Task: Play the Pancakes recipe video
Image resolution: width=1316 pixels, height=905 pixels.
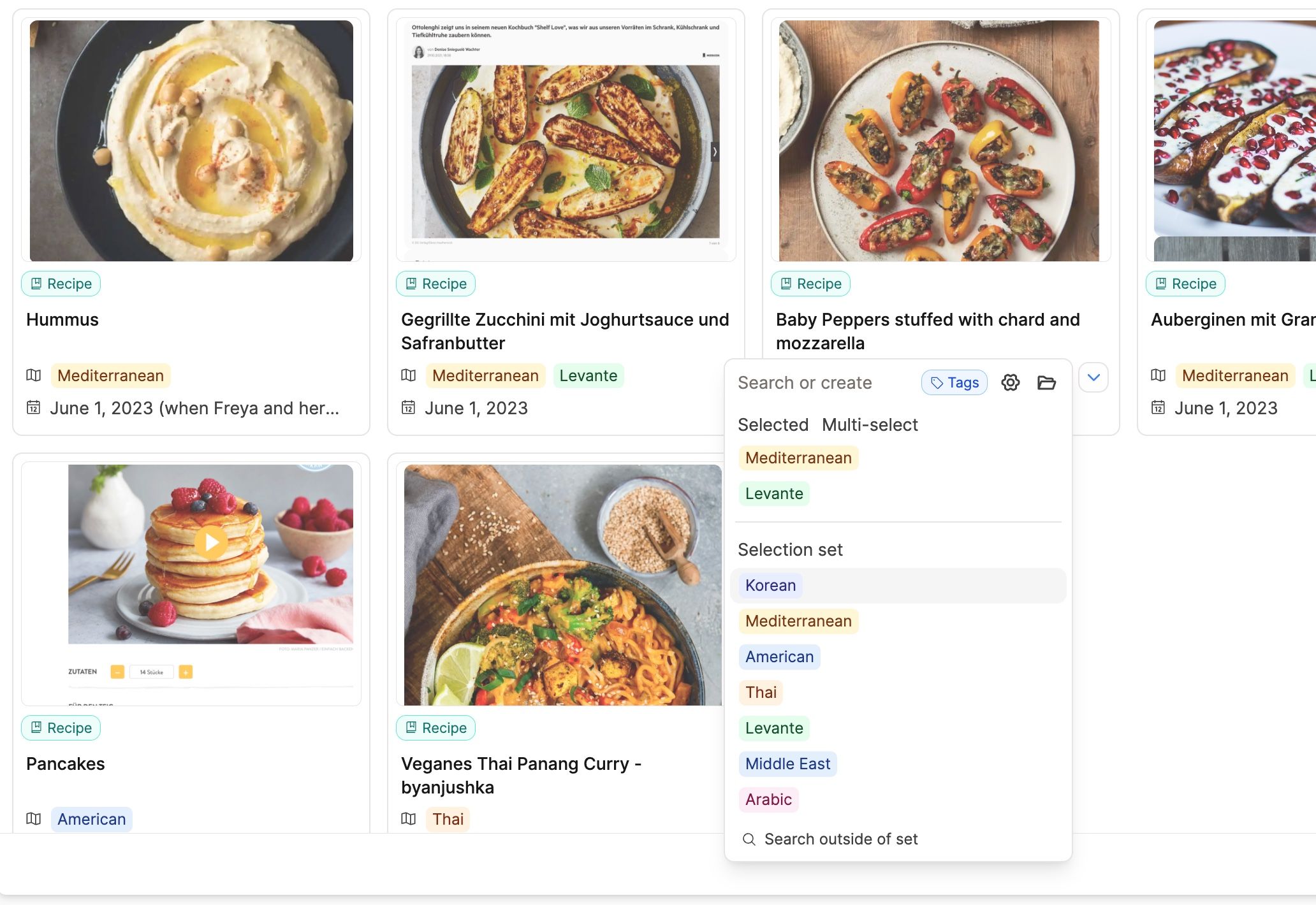Action: (211, 542)
